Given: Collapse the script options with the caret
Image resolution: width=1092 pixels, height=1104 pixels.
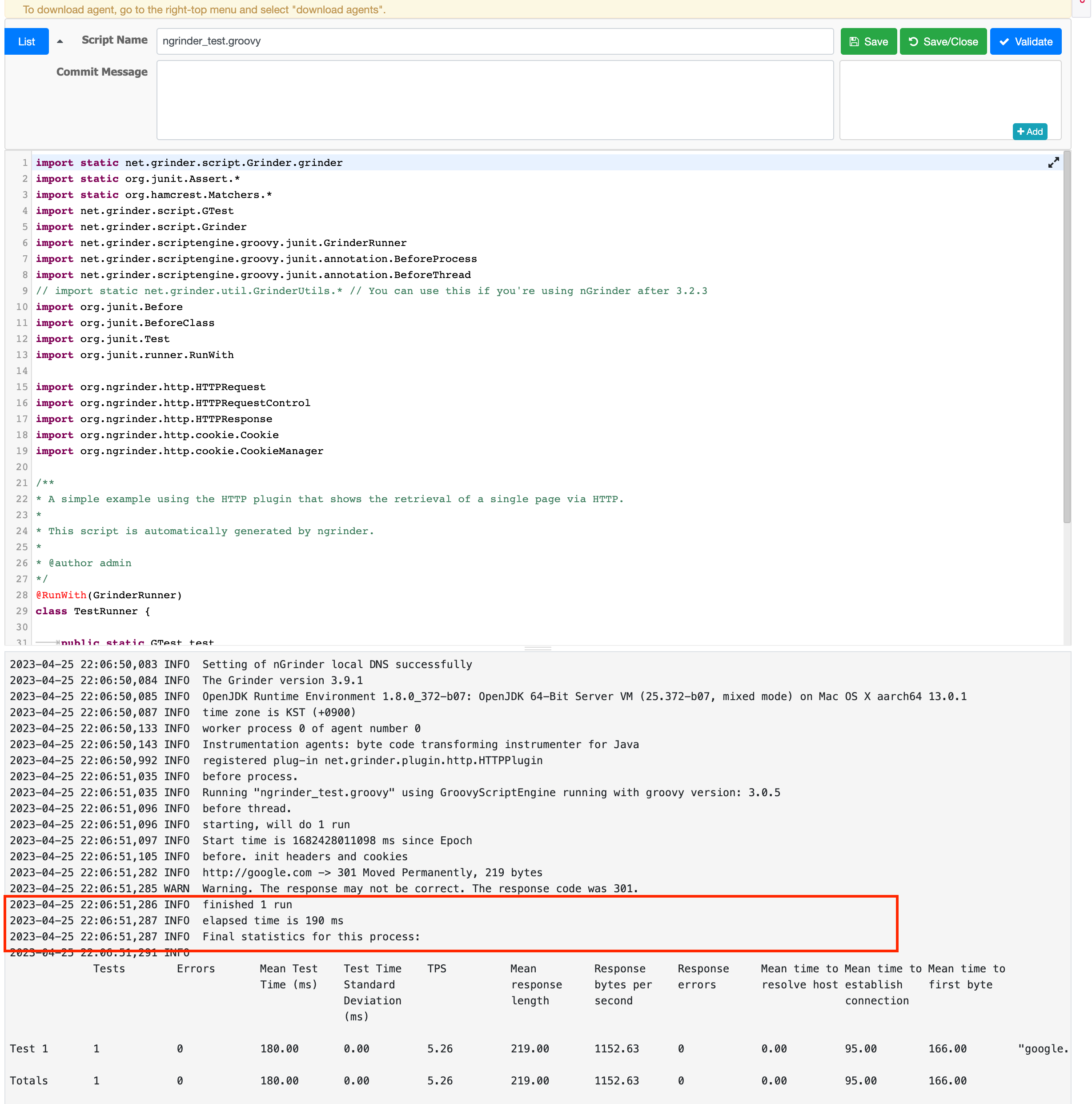Looking at the screenshot, I should click(60, 41).
